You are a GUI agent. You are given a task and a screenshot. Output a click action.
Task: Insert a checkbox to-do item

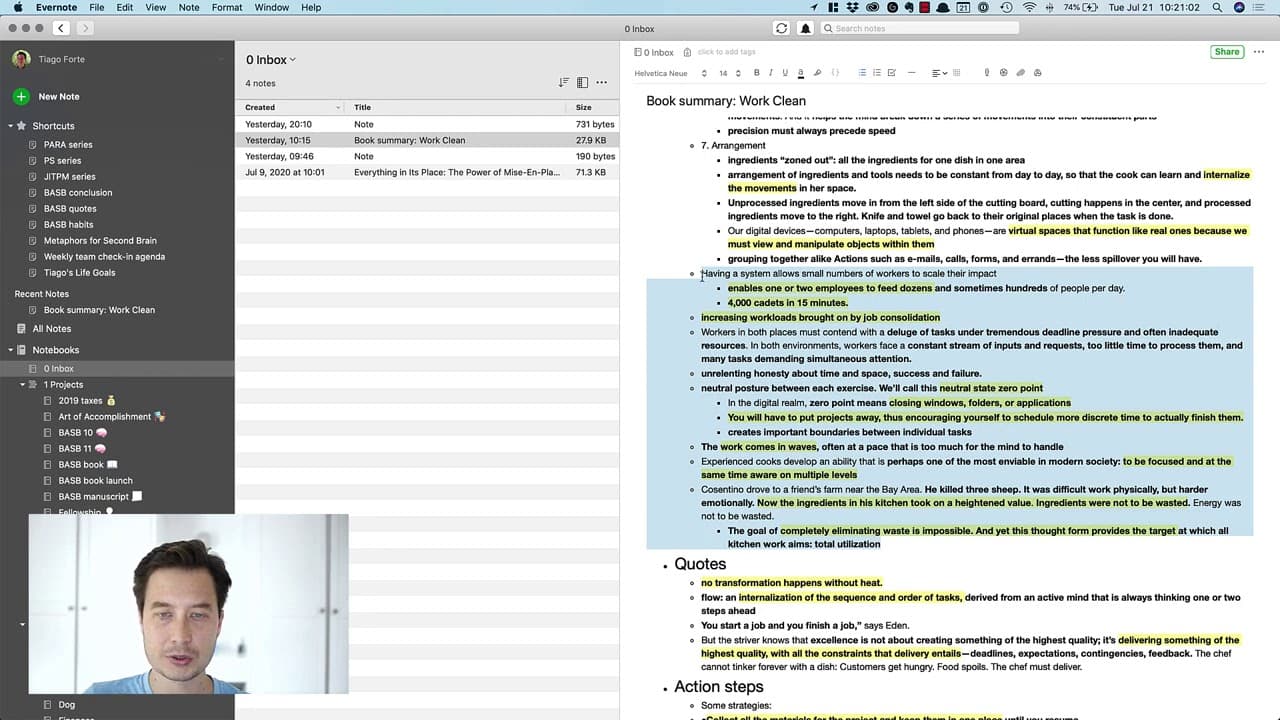coord(891,73)
